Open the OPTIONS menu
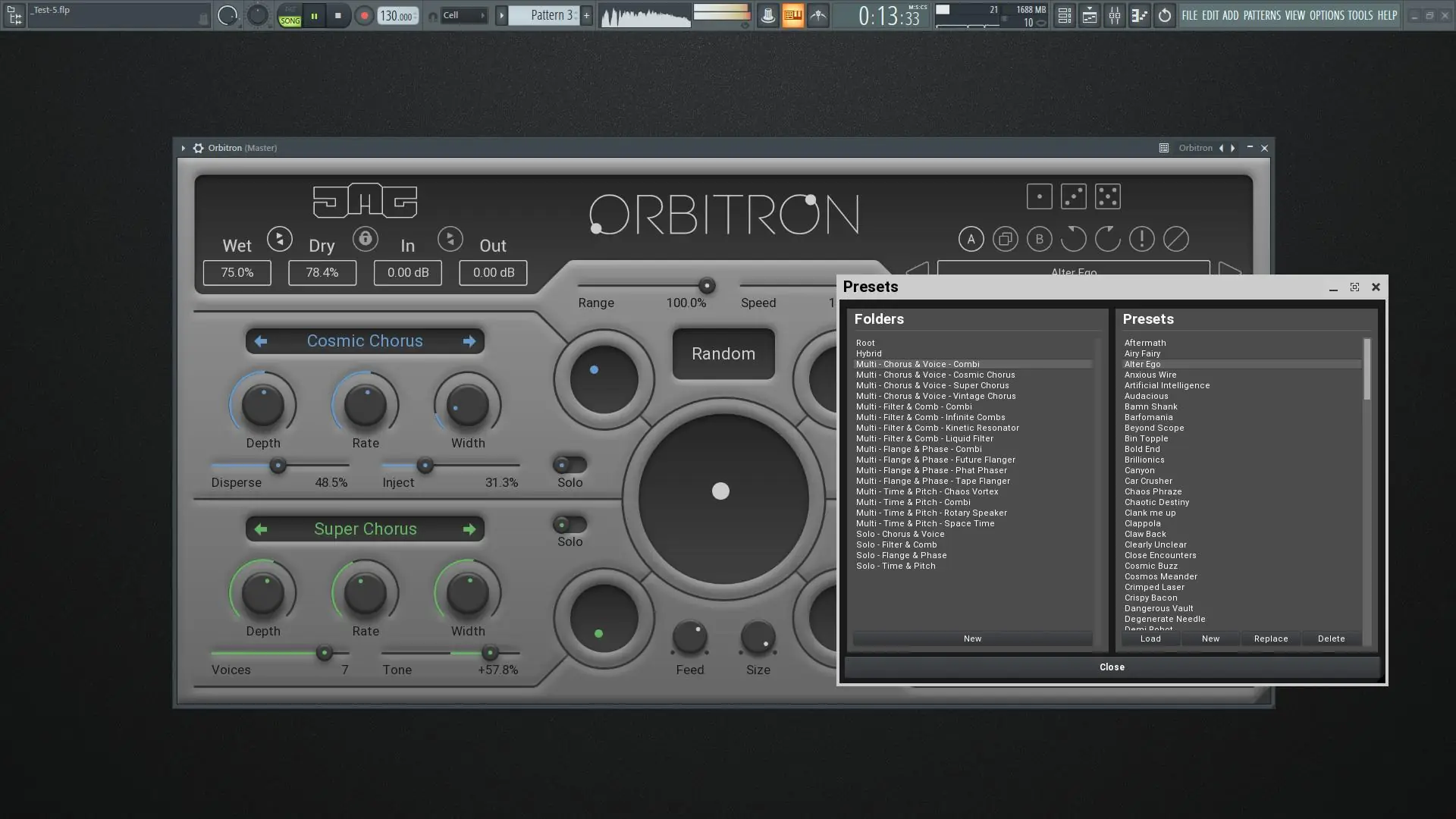 [1326, 15]
